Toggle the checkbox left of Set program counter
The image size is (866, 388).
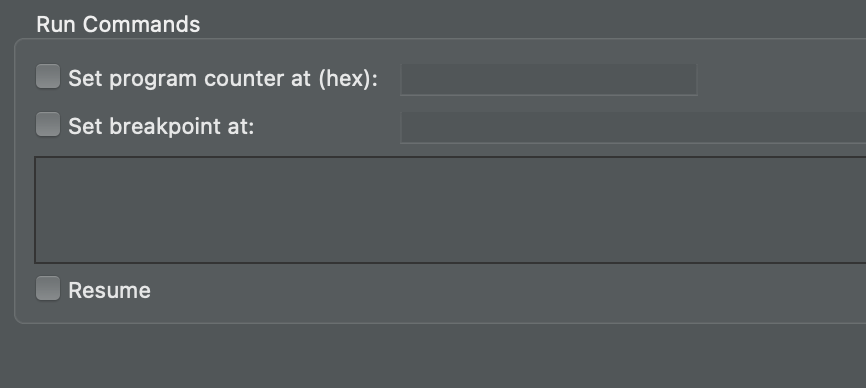coord(48,76)
